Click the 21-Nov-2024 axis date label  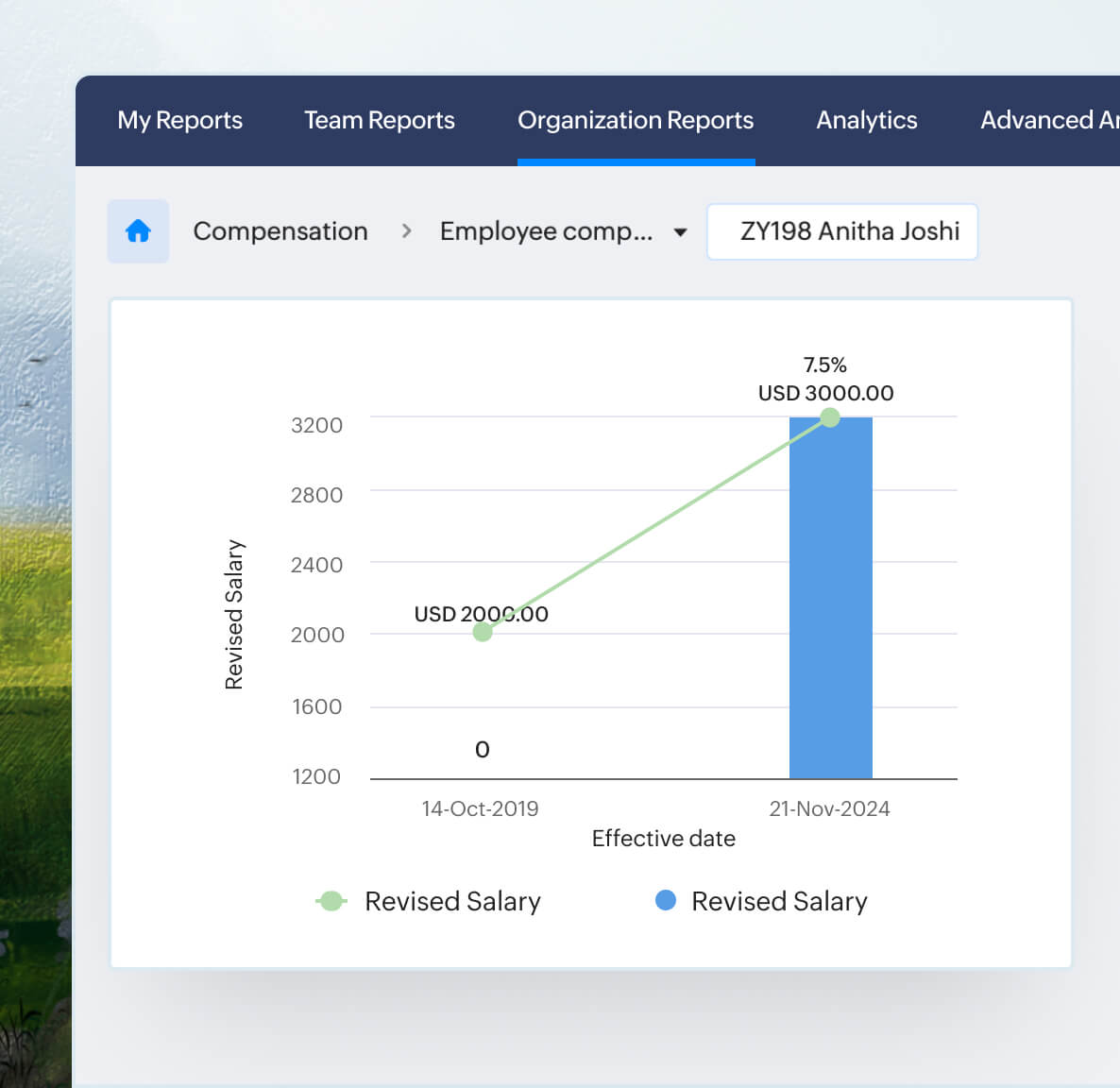tap(829, 808)
